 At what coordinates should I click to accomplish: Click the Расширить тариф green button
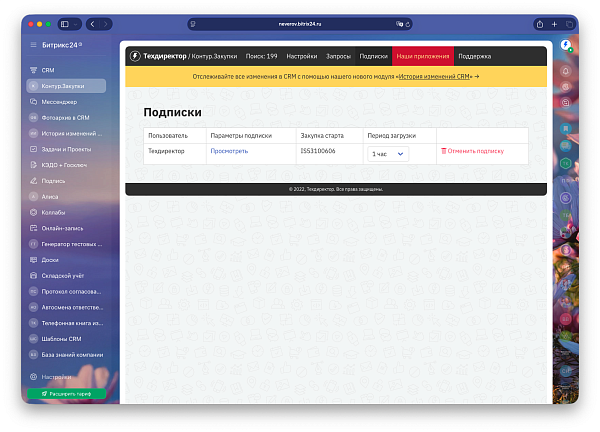coord(67,394)
